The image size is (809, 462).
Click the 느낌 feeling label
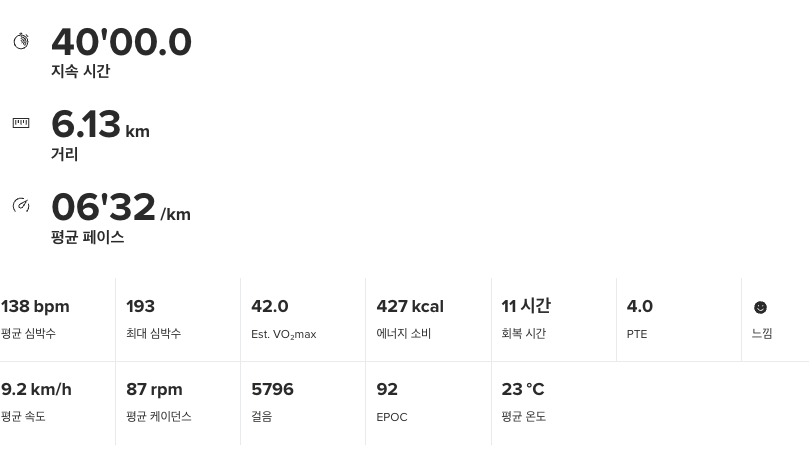[762, 333]
